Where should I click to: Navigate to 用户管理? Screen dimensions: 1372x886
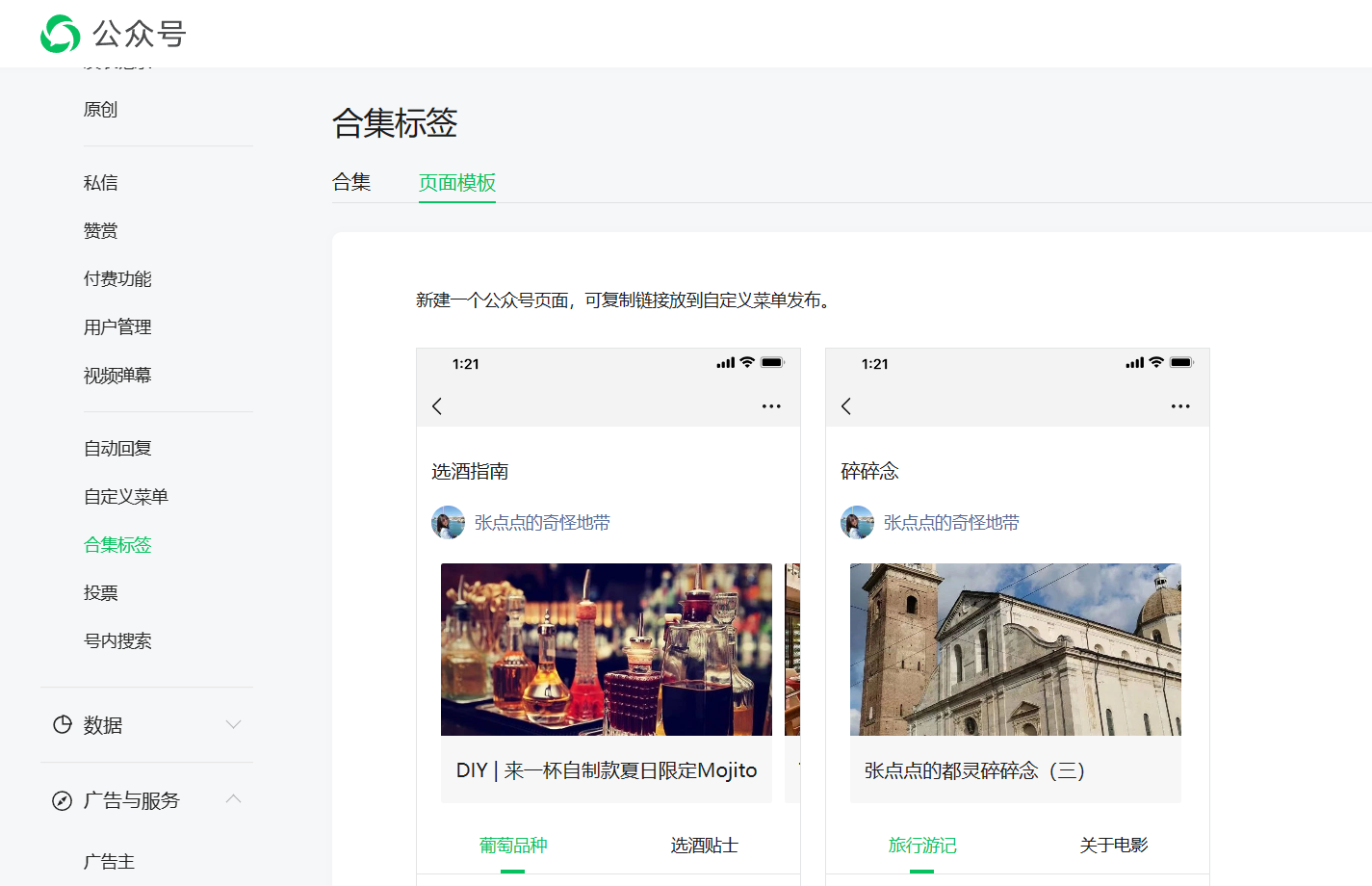(117, 327)
